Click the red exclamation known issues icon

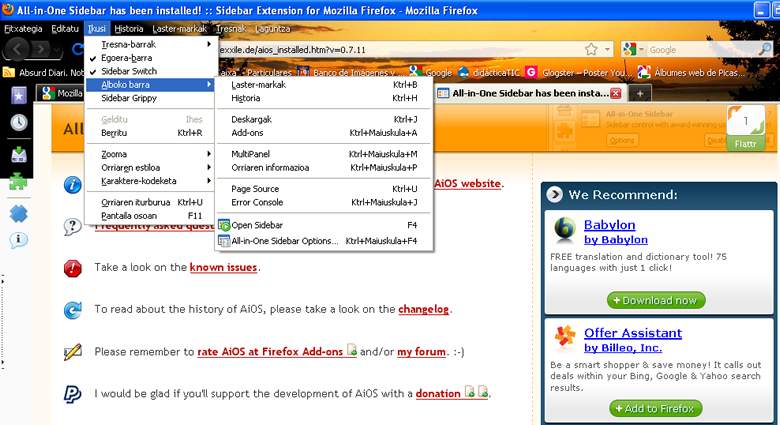(x=73, y=268)
